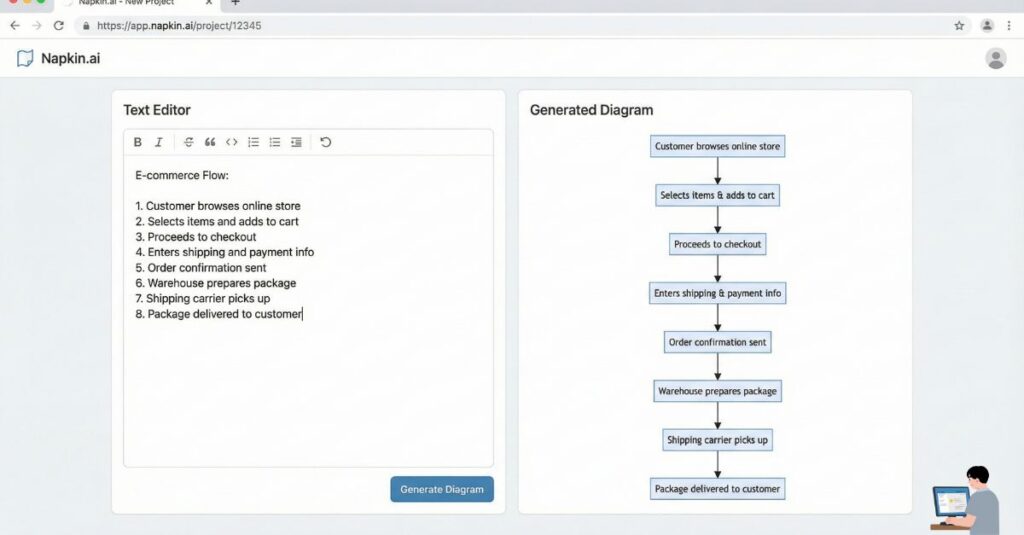Bookmark this page with the star icon
Screen dimensions: 1024x535
pyautogui.click(x=959, y=25)
